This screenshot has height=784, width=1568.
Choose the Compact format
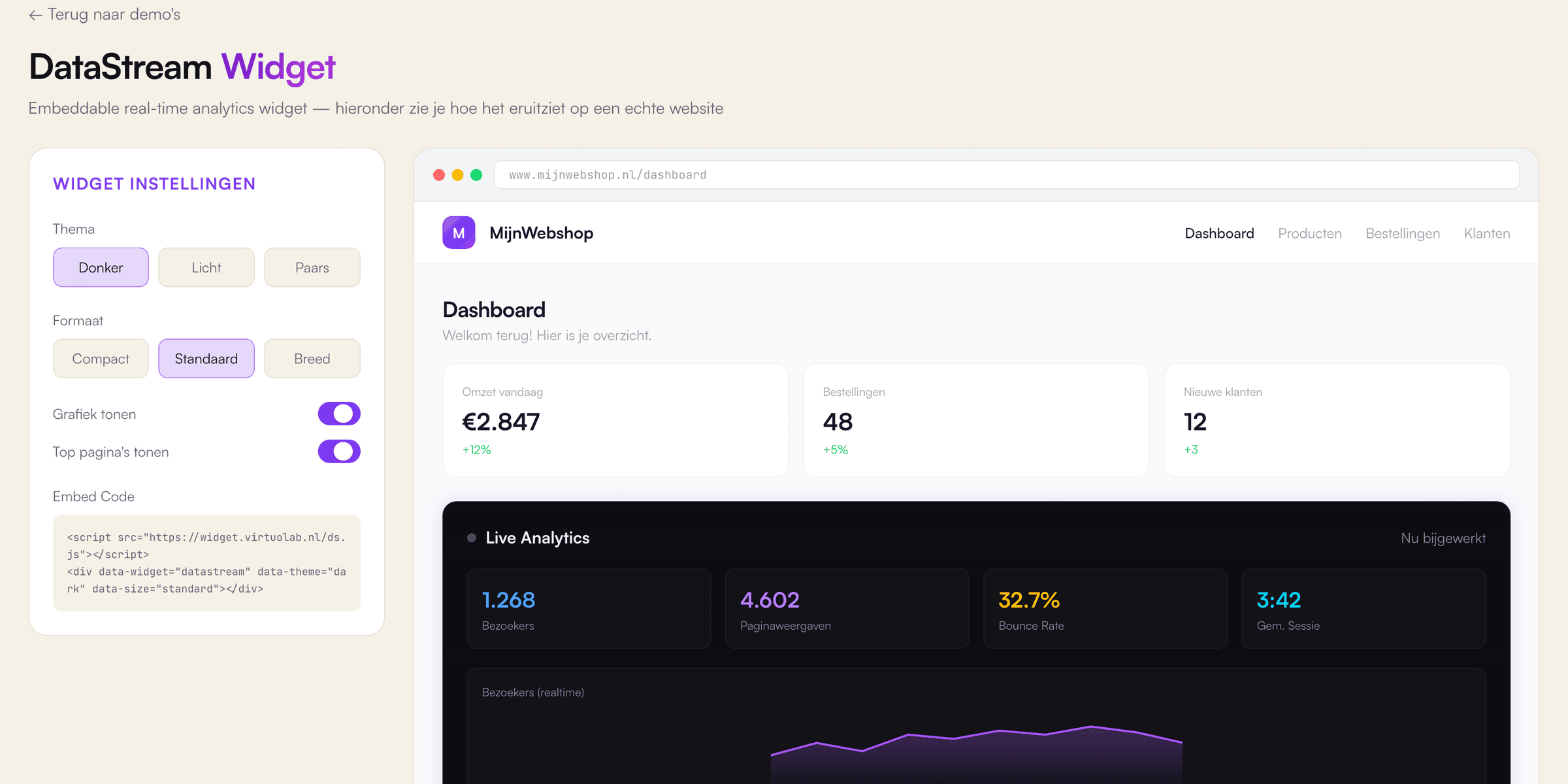101,359
